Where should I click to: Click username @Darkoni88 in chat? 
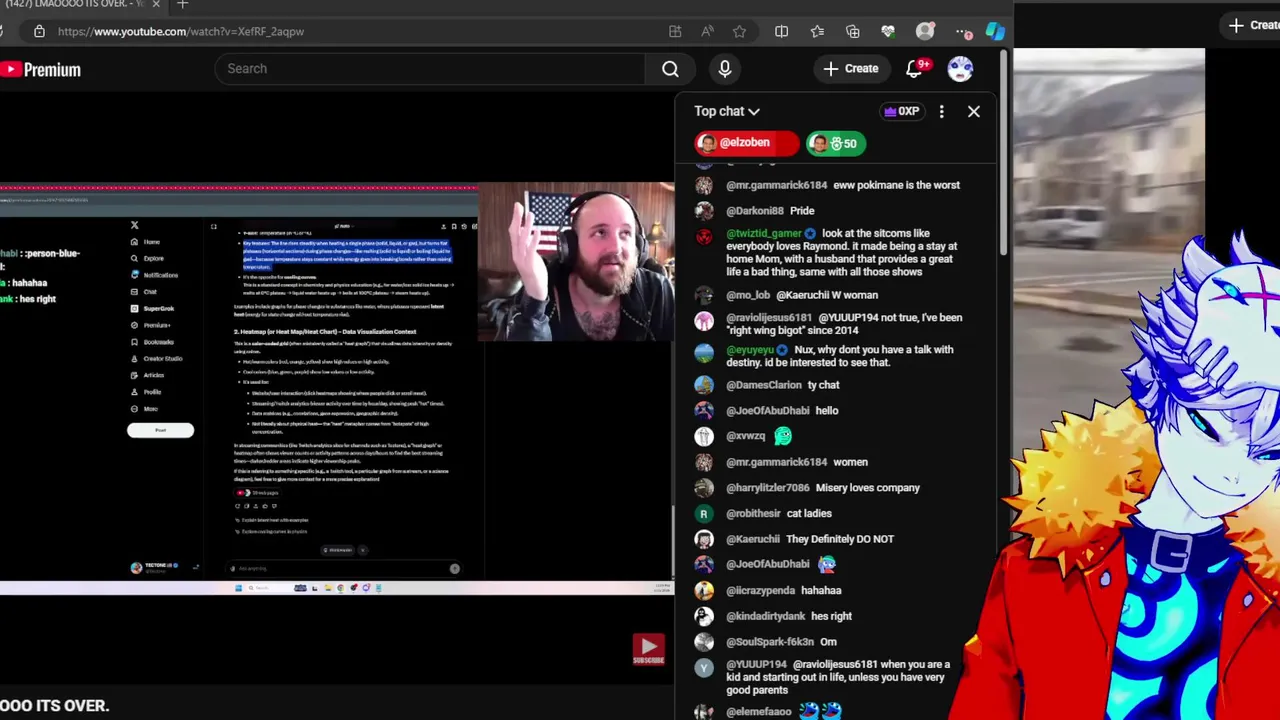pos(754,211)
